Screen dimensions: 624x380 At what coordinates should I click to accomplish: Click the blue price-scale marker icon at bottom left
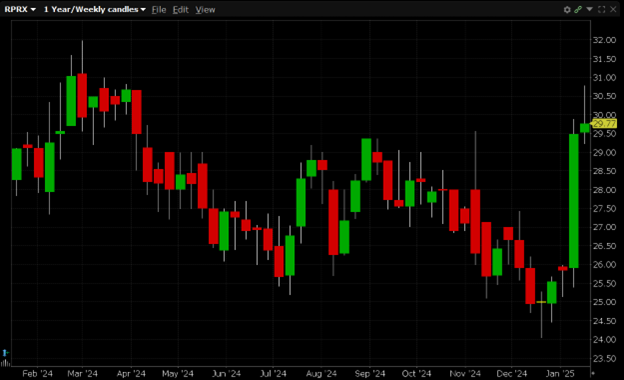click(5, 353)
